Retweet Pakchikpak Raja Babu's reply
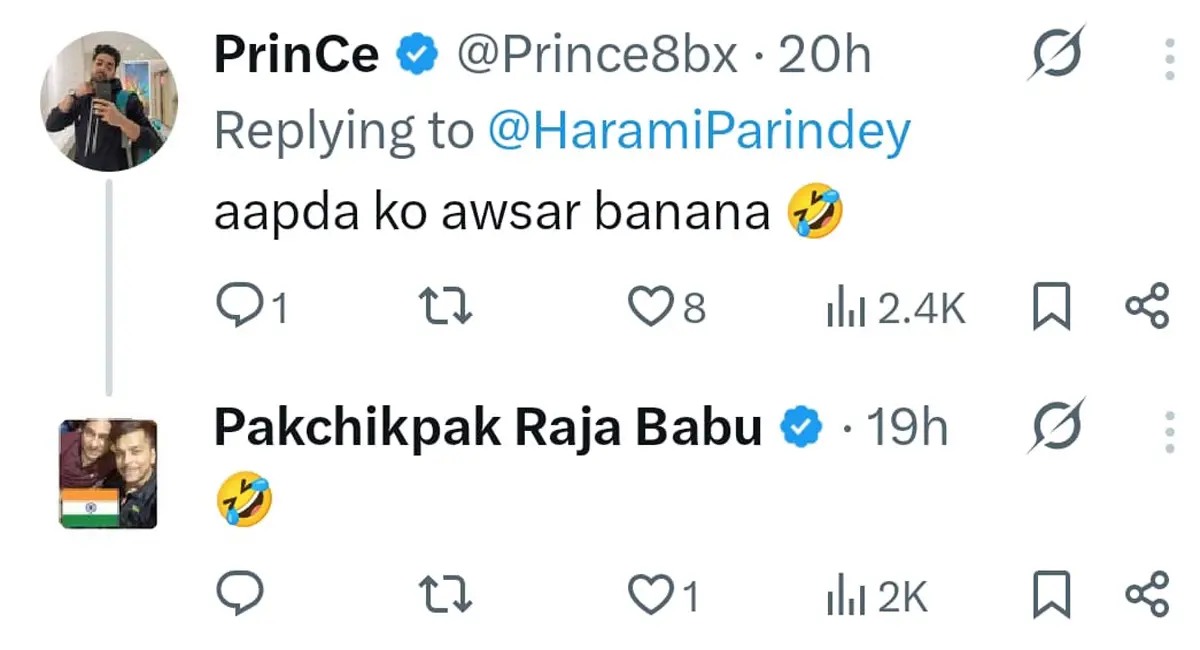The image size is (1200, 650). (x=443, y=593)
